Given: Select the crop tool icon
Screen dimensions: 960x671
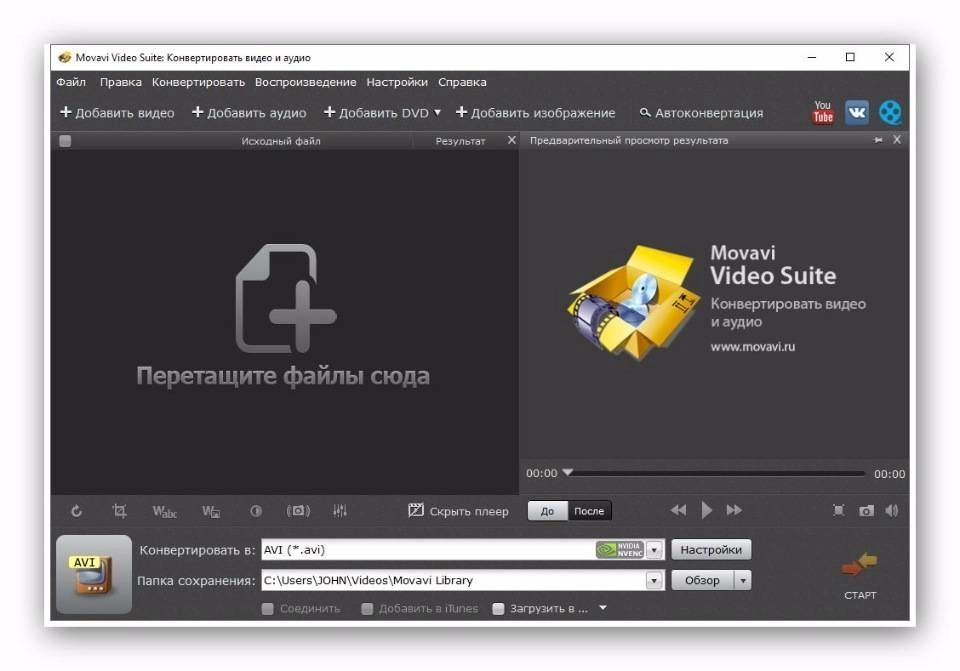Looking at the screenshot, I should click(x=119, y=511).
